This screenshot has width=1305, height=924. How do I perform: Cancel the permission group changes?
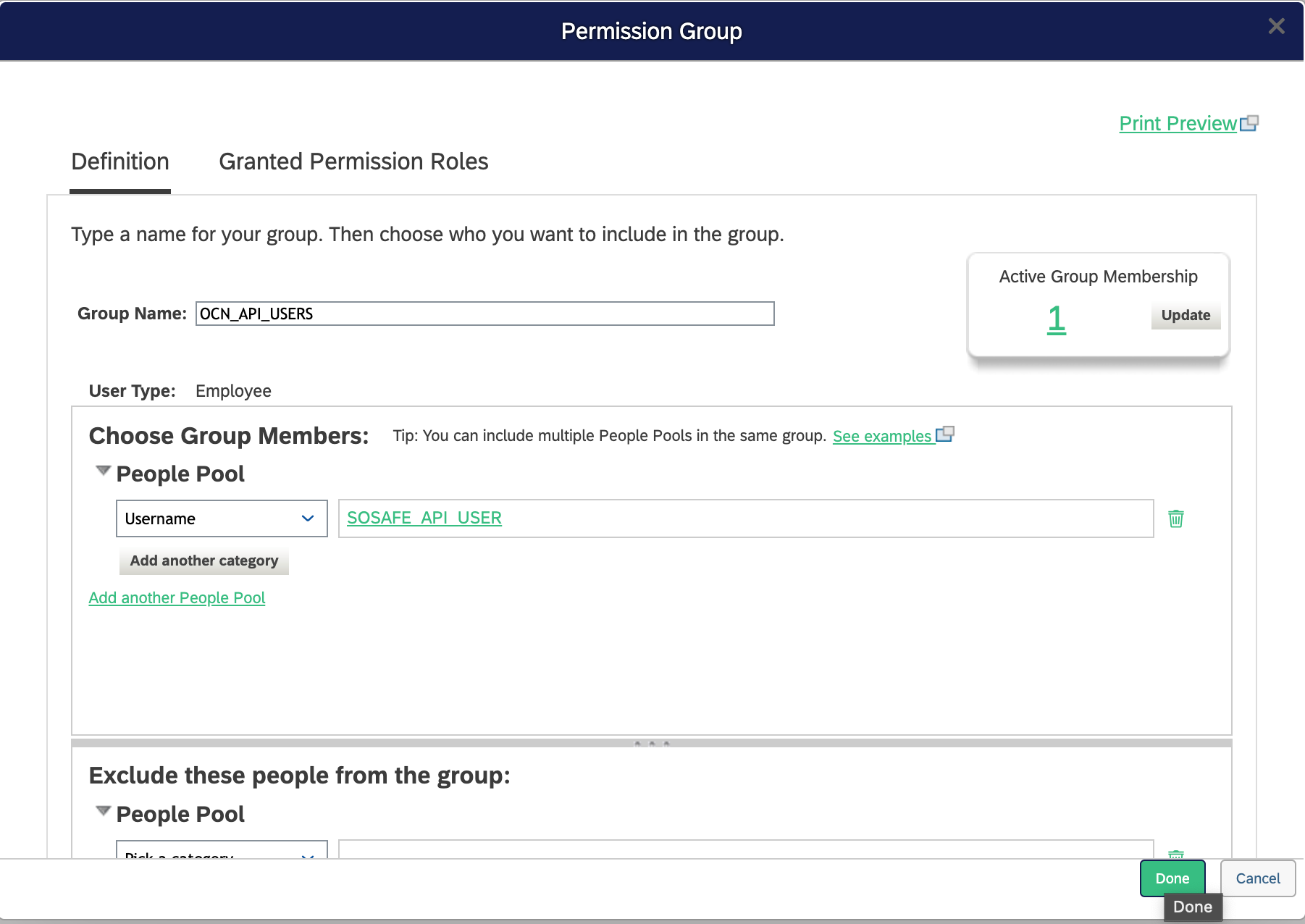point(1257,878)
